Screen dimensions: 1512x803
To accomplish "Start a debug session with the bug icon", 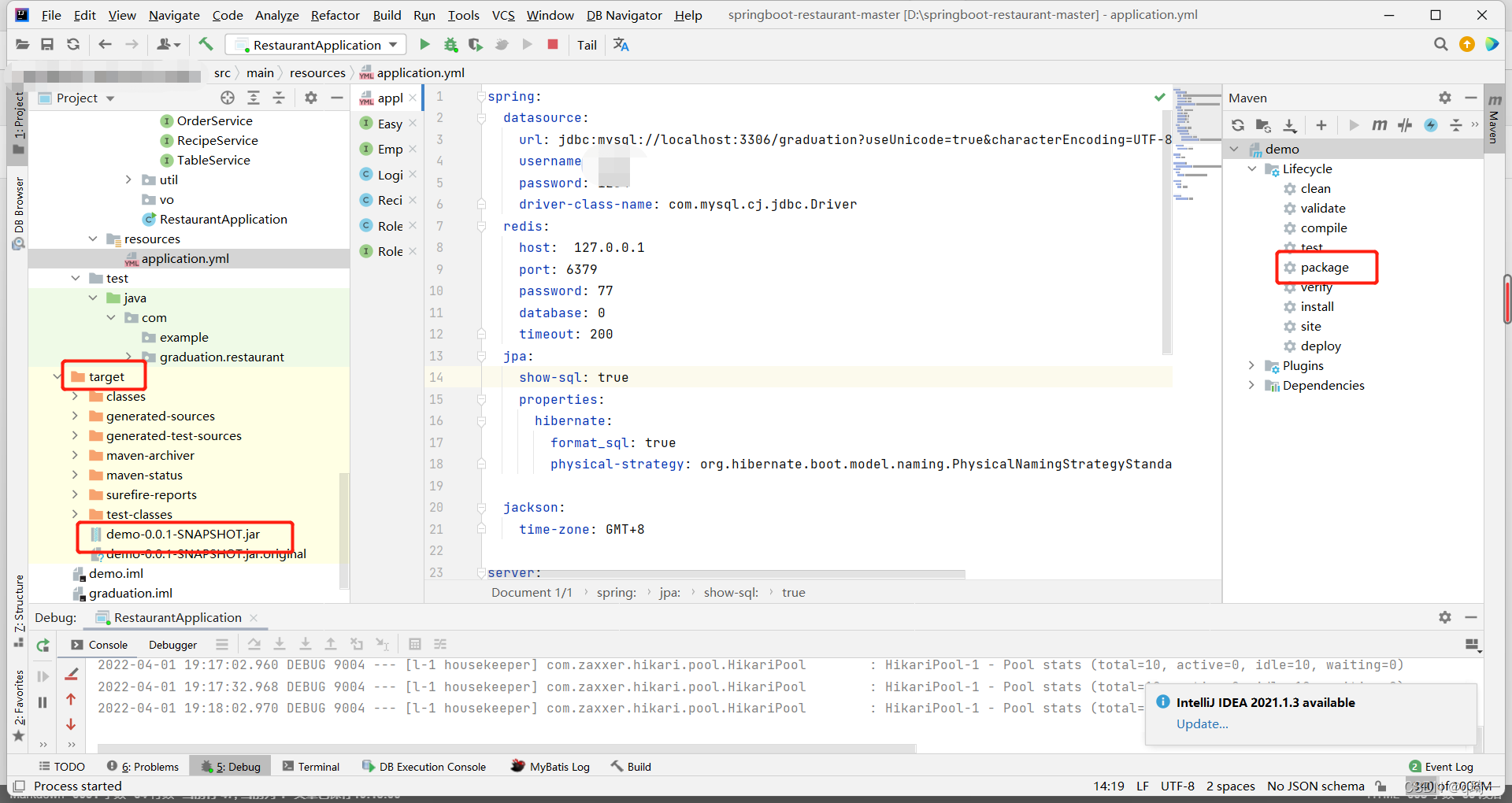I will pos(450,45).
